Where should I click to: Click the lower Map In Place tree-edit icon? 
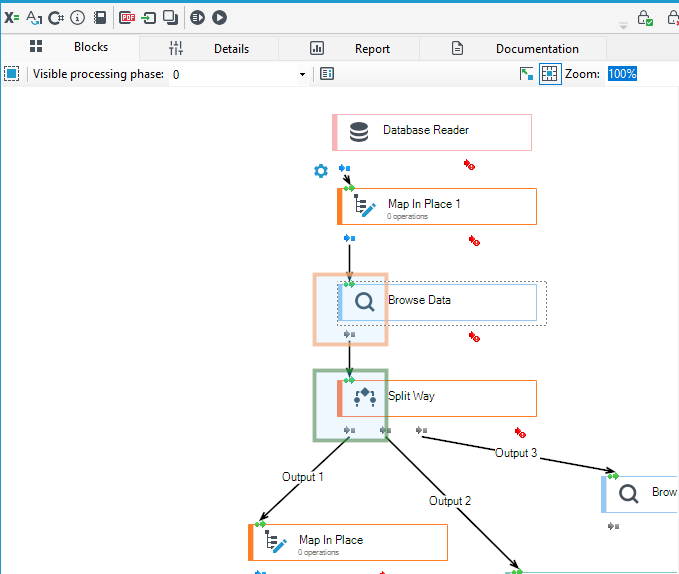tap(275, 542)
